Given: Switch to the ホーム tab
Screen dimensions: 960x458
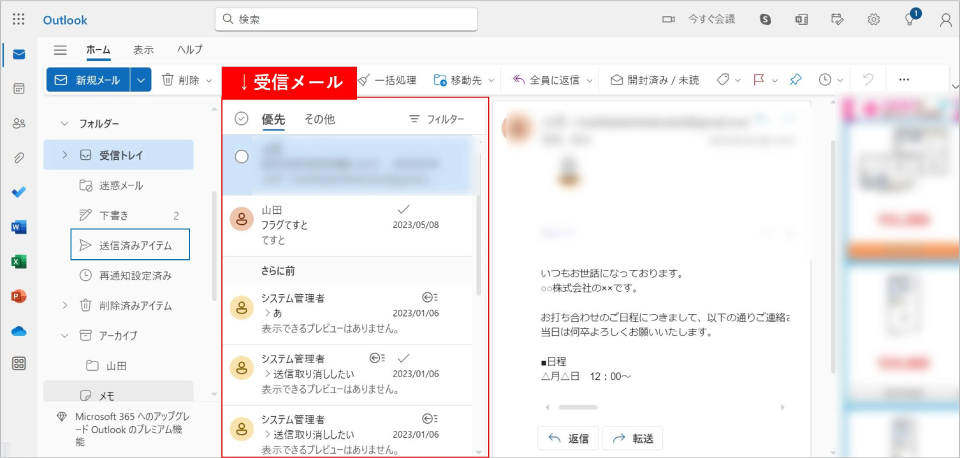Looking at the screenshot, I should pyautogui.click(x=98, y=50).
